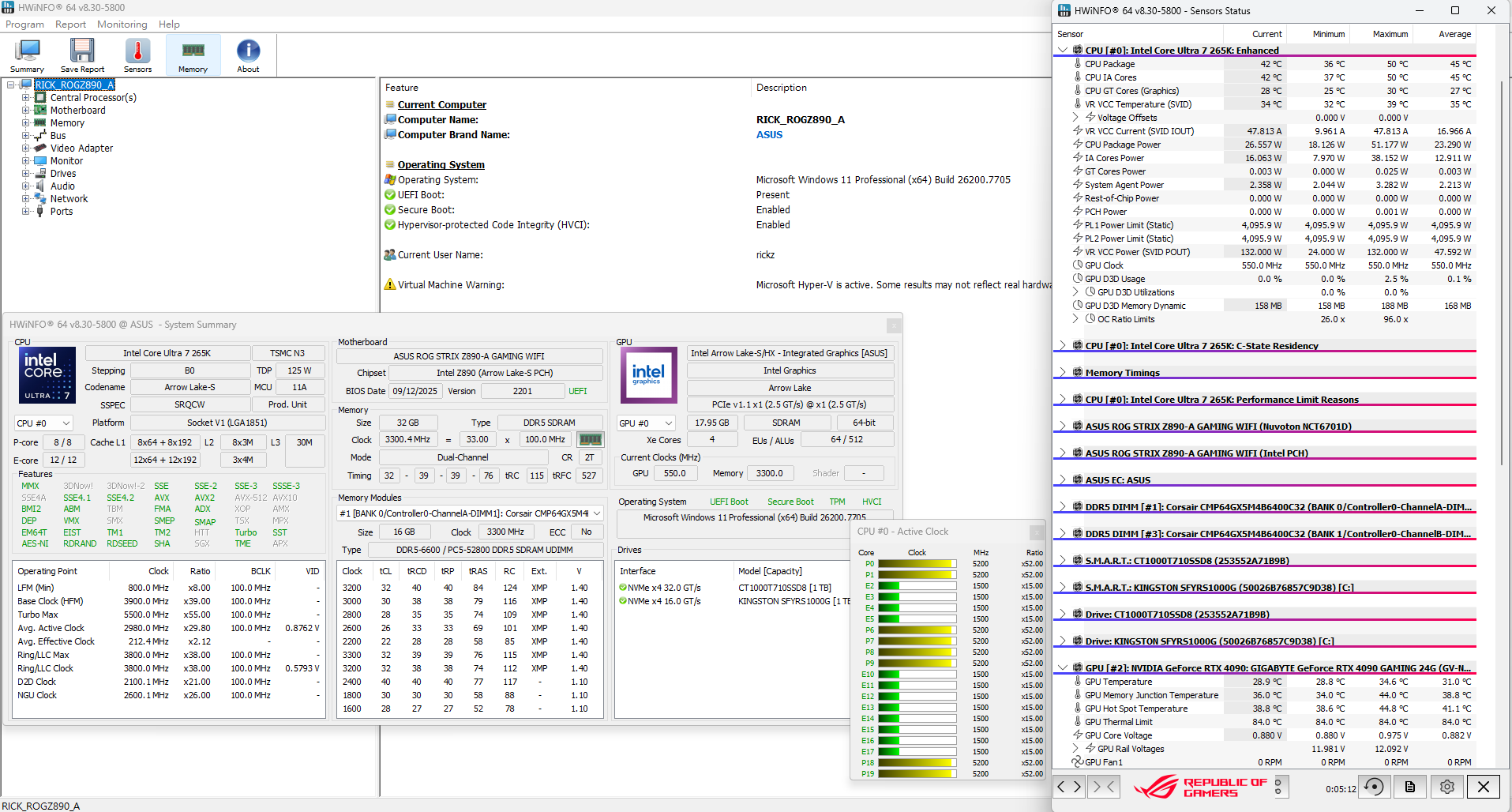Click the ASUS brand name link

(x=769, y=135)
